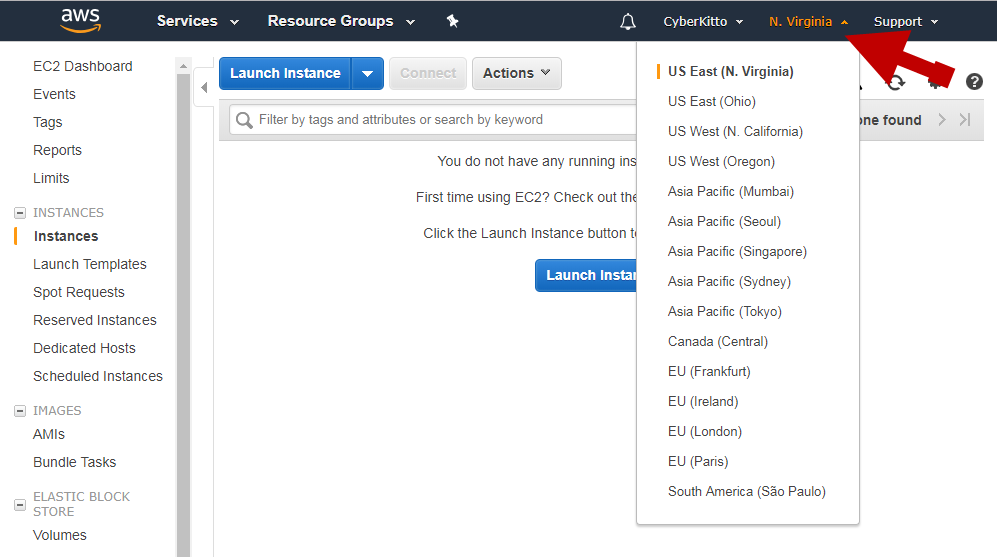
Task: Click the filter by tags search field
Action: [432, 120]
